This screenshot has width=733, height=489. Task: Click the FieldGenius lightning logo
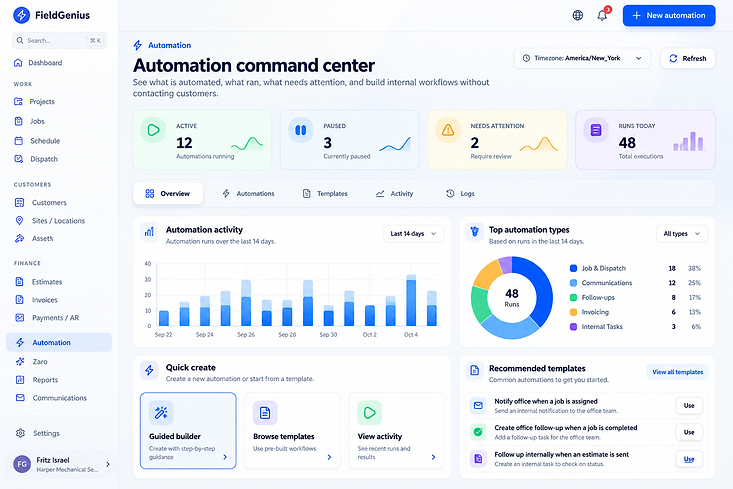[x=22, y=15]
